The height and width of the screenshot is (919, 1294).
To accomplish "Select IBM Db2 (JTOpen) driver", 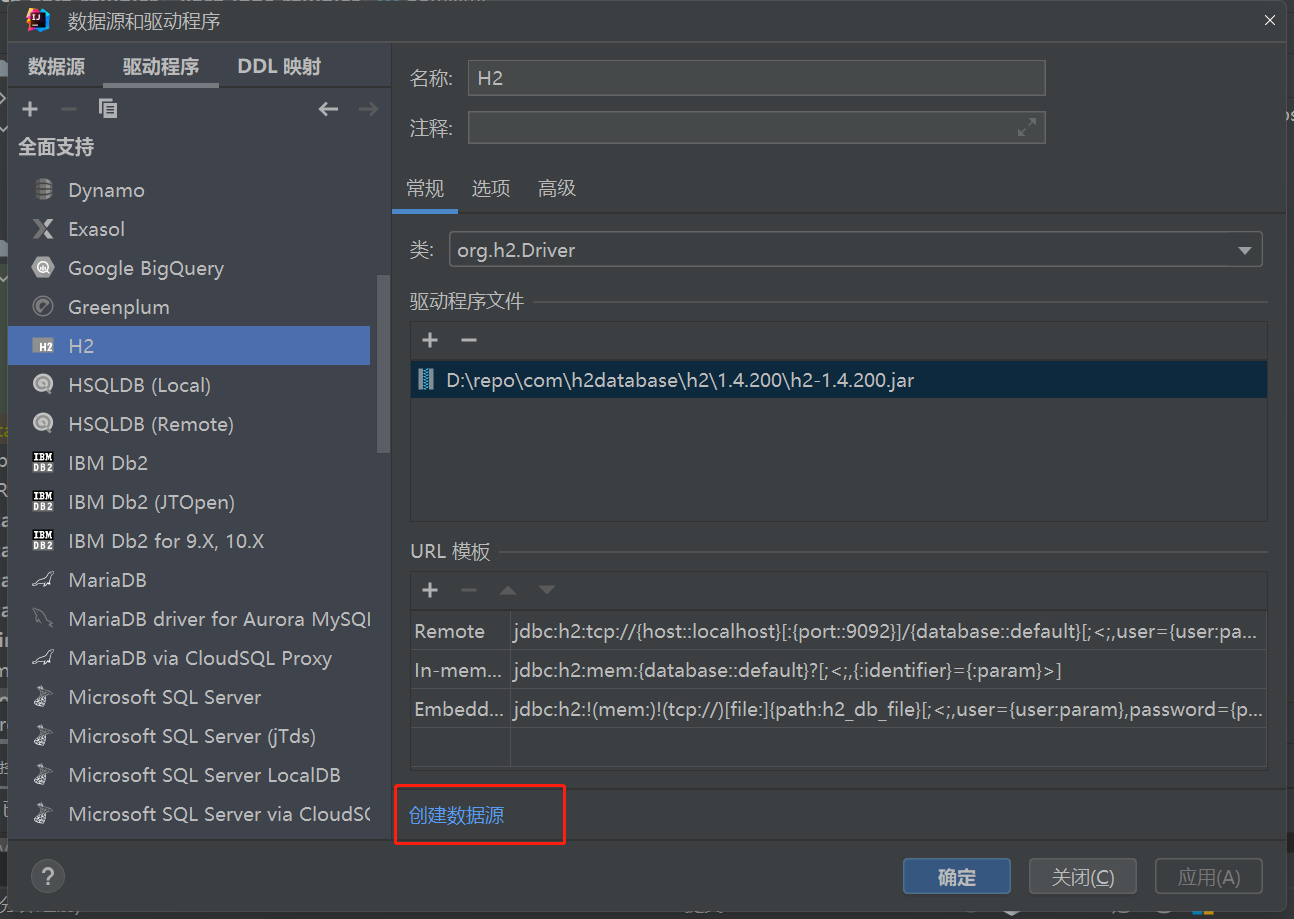I will [x=189, y=502].
